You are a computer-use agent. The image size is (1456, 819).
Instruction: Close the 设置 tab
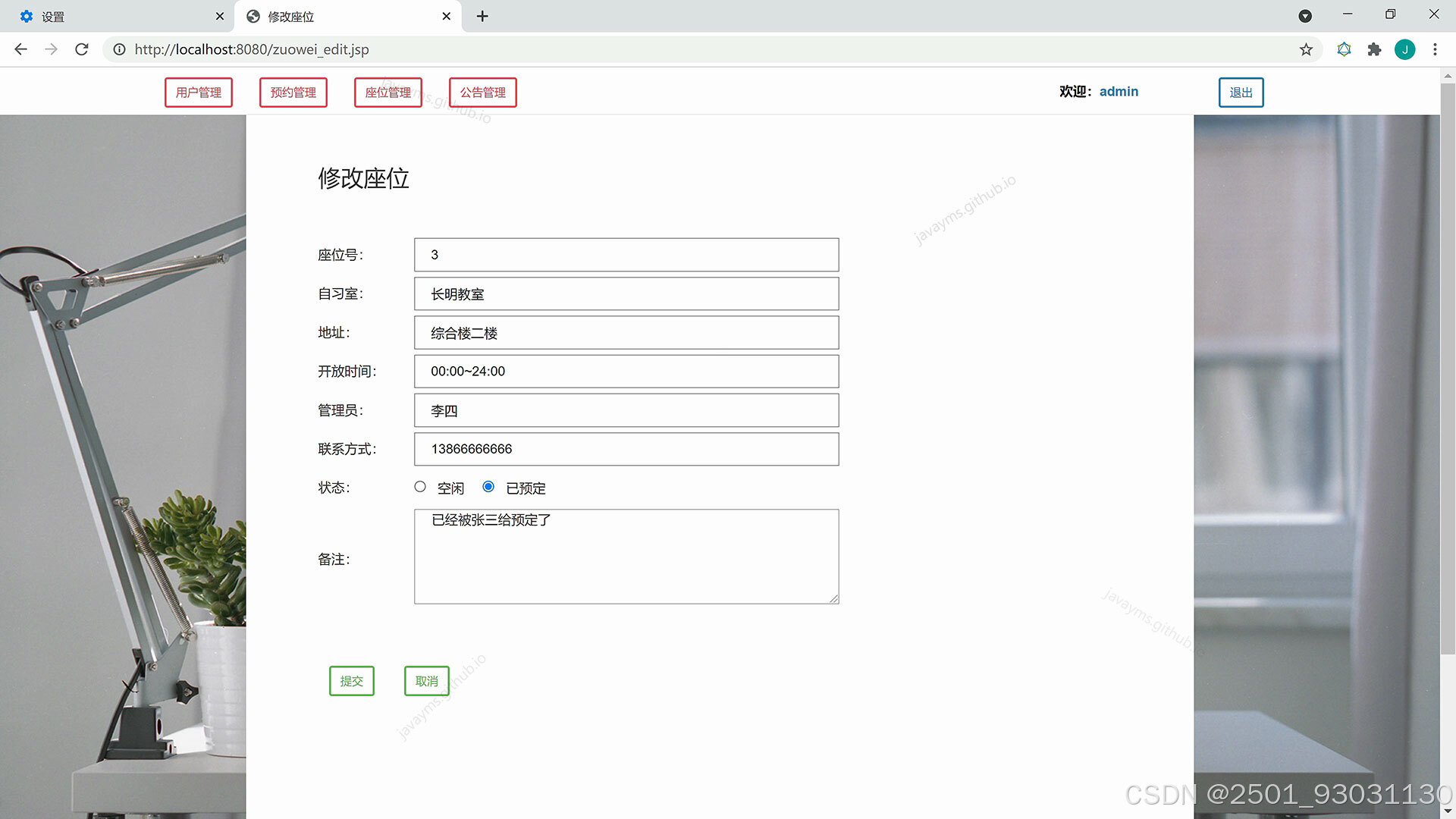click(220, 16)
